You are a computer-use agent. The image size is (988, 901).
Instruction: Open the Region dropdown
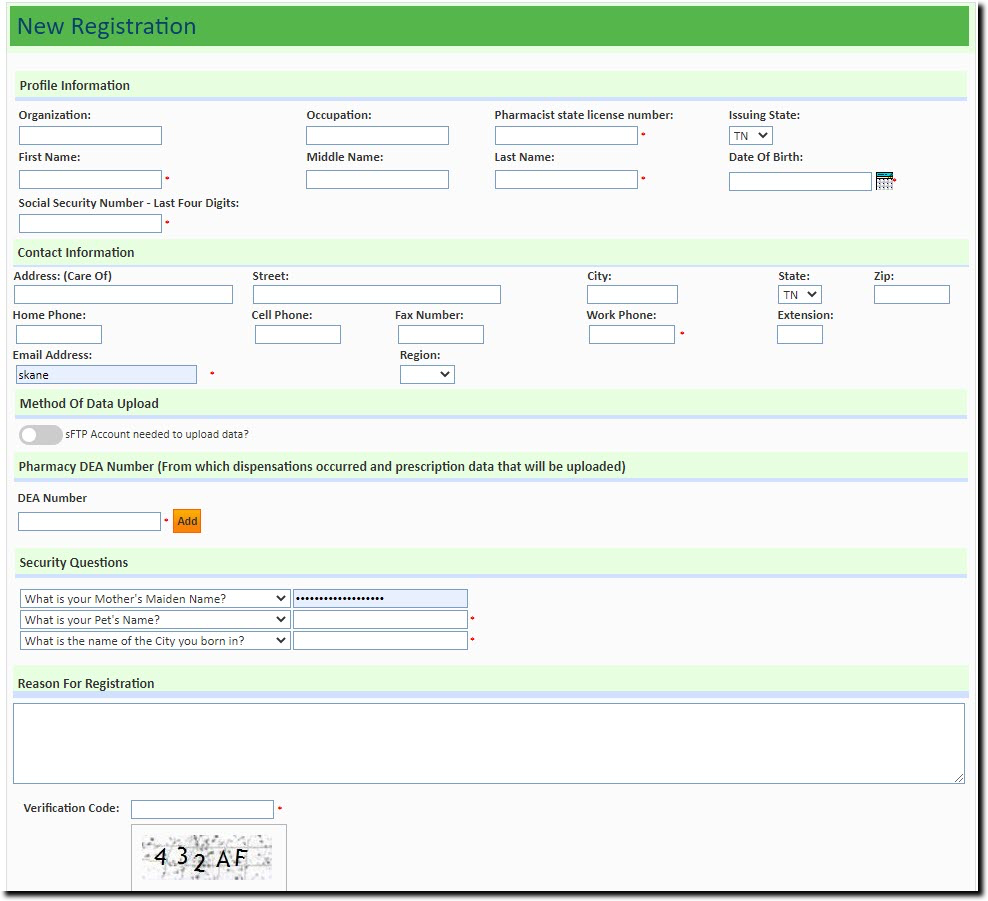coord(427,374)
